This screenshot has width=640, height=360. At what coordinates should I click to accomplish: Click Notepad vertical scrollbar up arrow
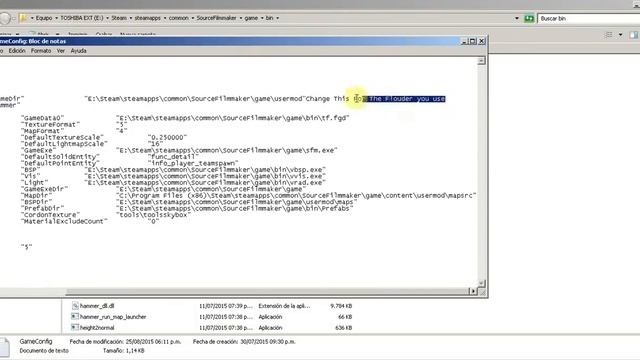tap(482, 61)
